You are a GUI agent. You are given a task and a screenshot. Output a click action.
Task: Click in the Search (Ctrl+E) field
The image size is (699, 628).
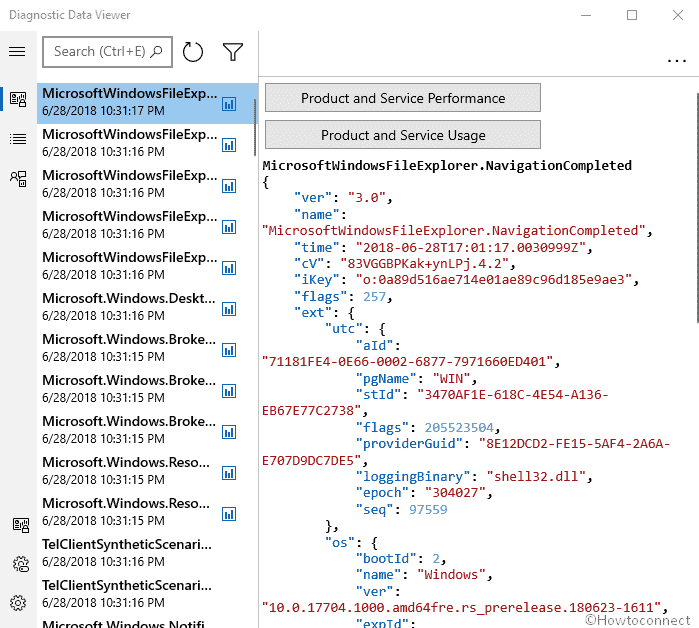click(x=105, y=51)
